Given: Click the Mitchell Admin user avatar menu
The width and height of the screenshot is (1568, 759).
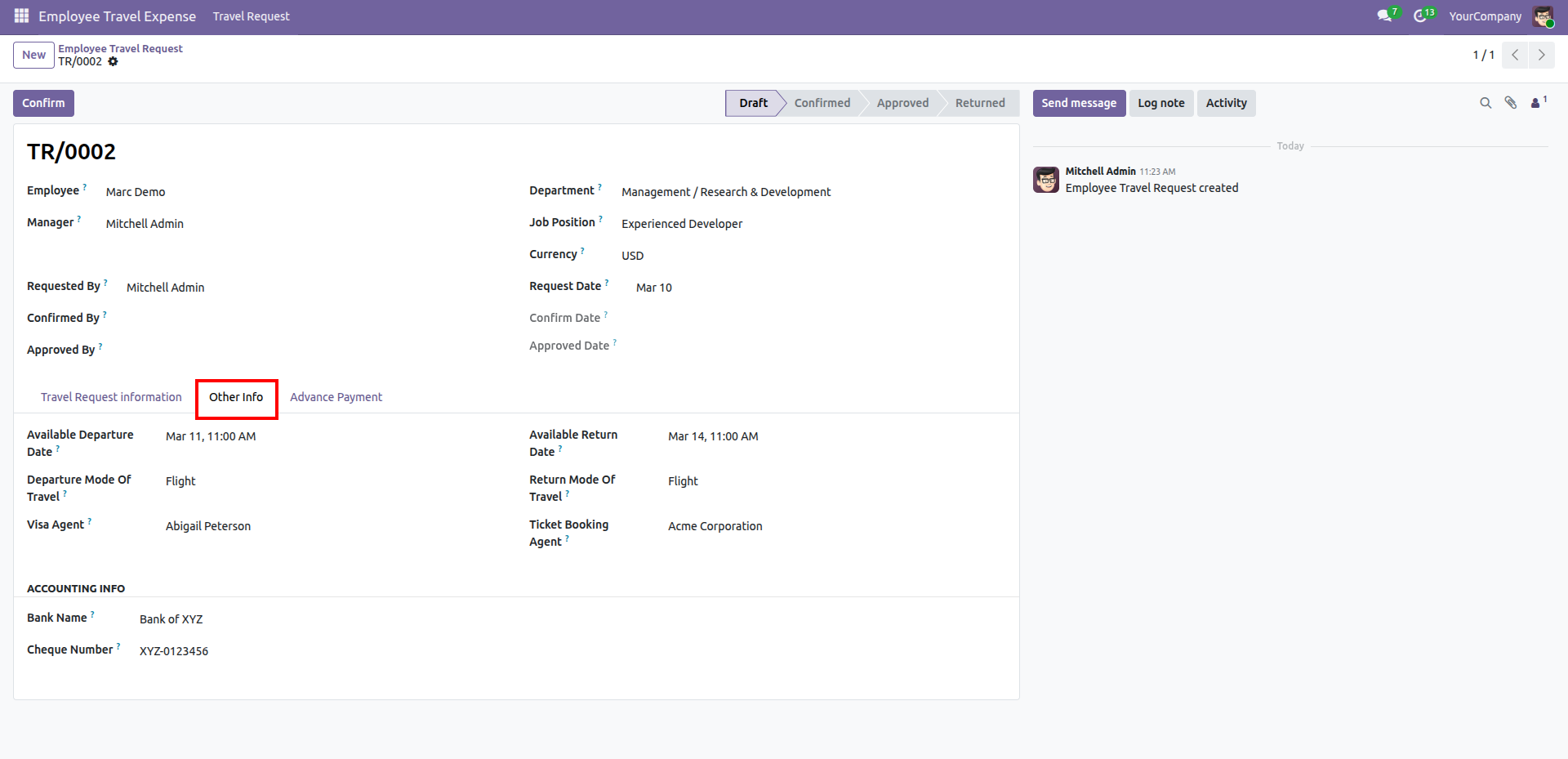Looking at the screenshot, I should 1542,16.
